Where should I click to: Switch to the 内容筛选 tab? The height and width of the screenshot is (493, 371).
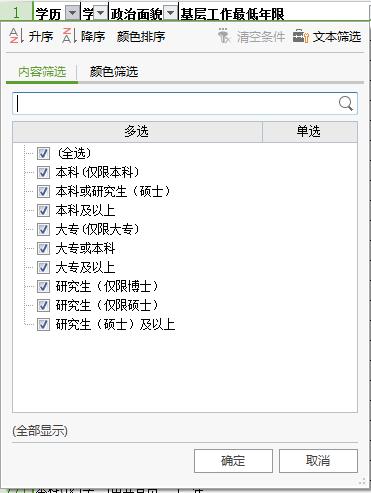click(x=42, y=72)
